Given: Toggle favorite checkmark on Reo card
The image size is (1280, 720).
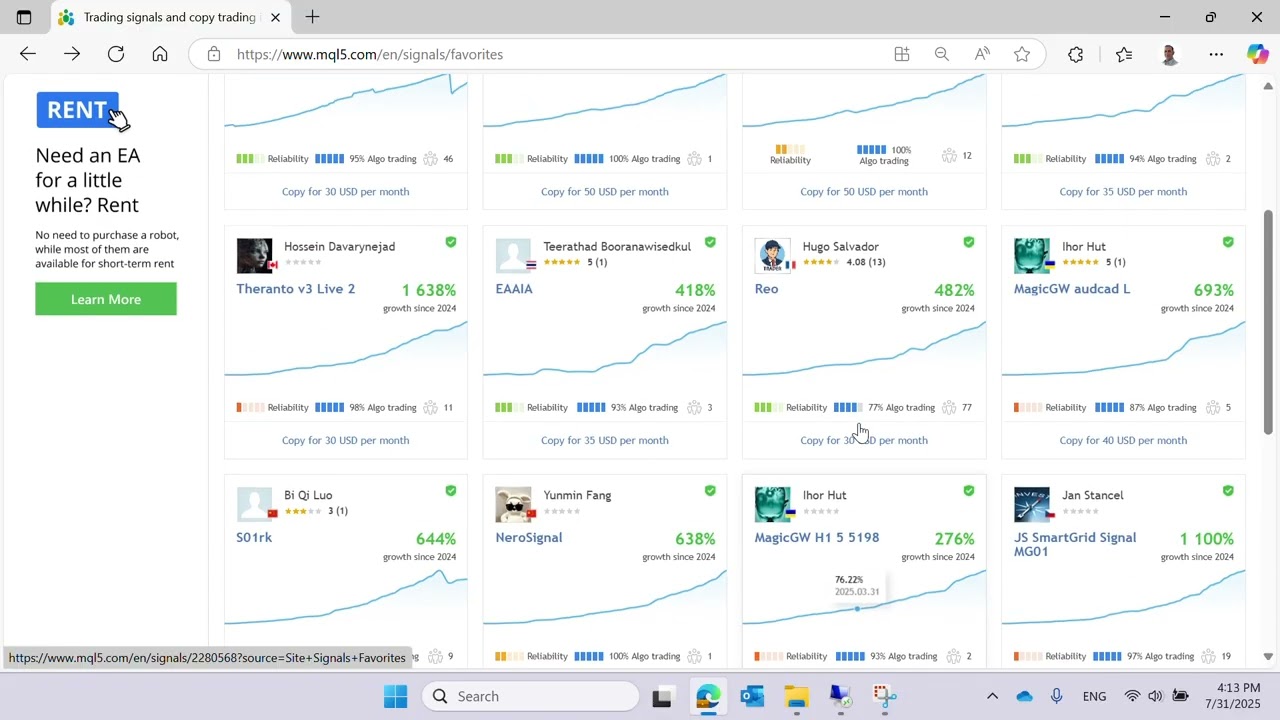Looking at the screenshot, I should pos(969,242).
